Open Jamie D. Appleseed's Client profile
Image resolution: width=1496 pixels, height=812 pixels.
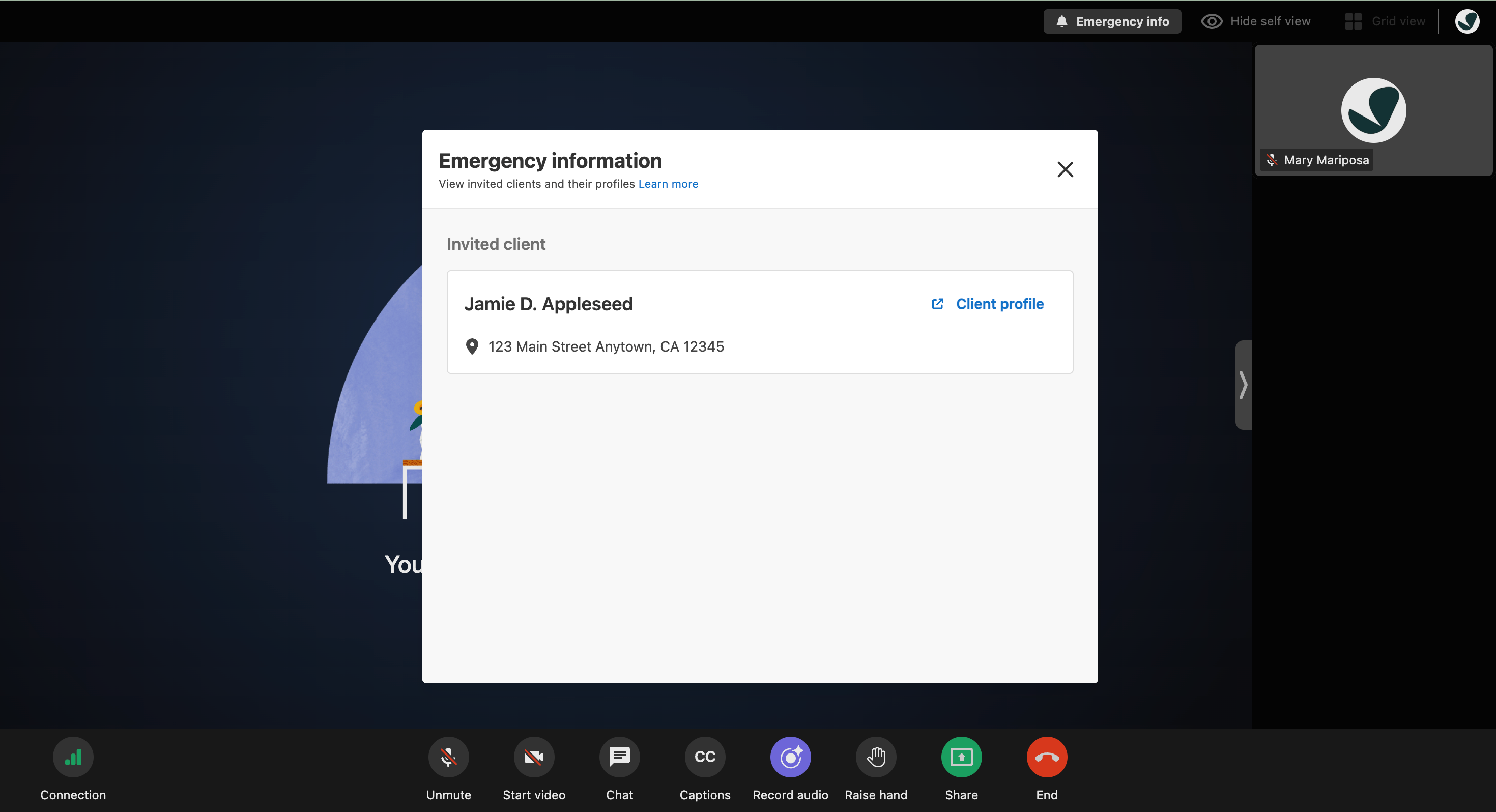[987, 304]
